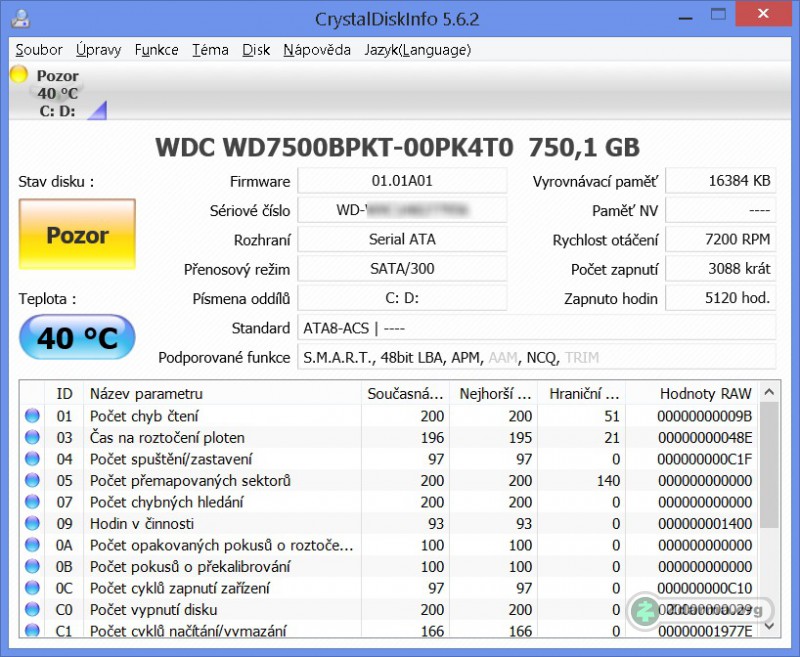Image resolution: width=800 pixels, height=657 pixels.
Task: Click the Nejhorší column header
Action: coord(493,393)
